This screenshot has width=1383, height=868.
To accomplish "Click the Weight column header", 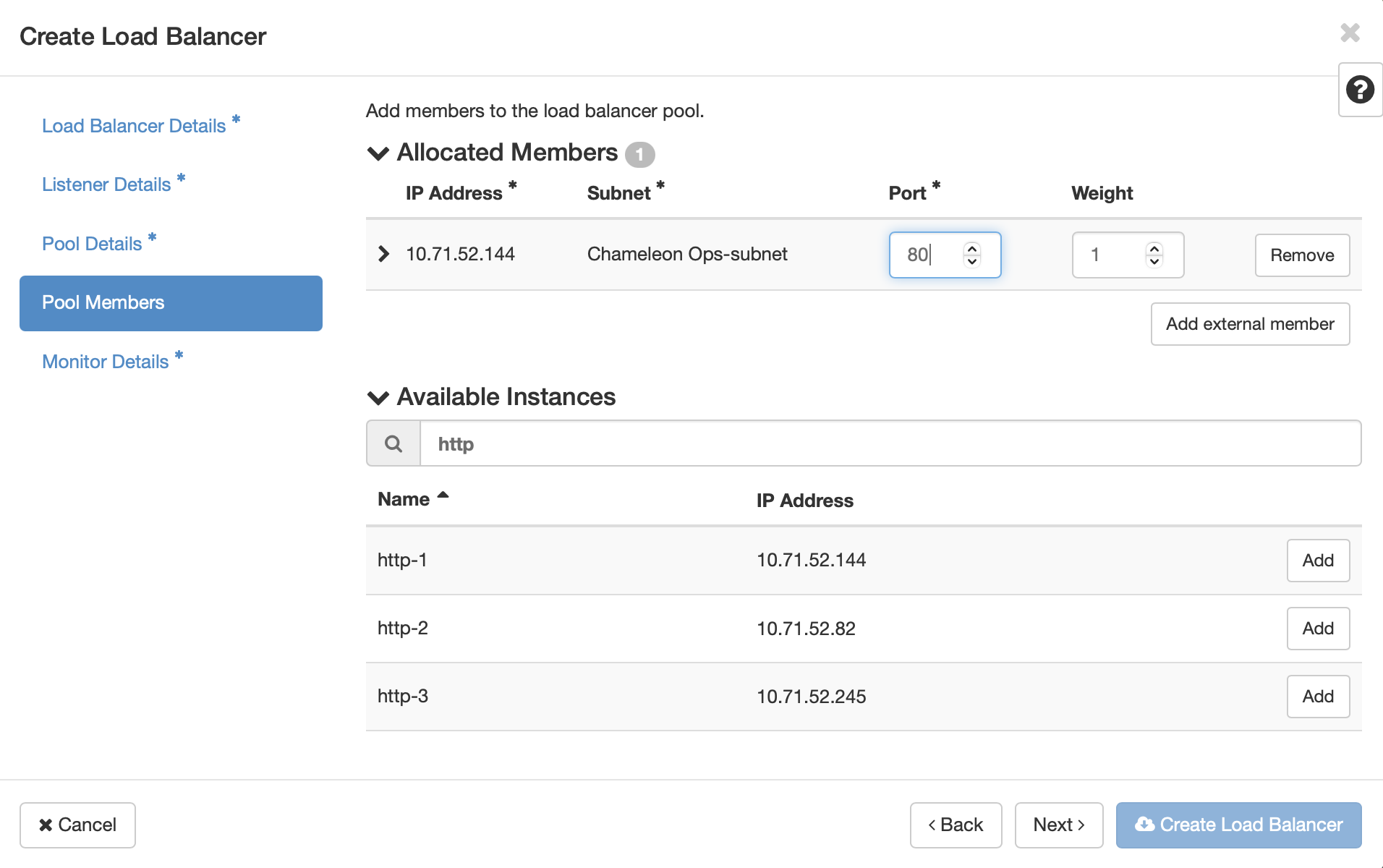I will 1102,193.
